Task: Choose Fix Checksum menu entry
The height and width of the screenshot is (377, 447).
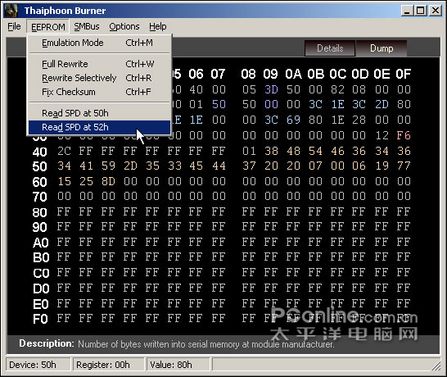Action: (x=99, y=92)
